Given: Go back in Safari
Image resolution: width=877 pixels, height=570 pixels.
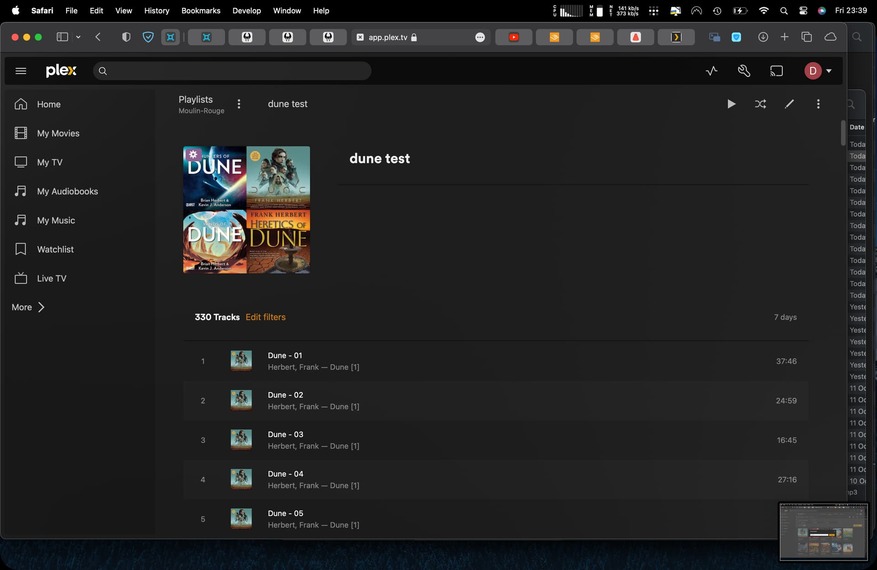Looking at the screenshot, I should click(98, 37).
